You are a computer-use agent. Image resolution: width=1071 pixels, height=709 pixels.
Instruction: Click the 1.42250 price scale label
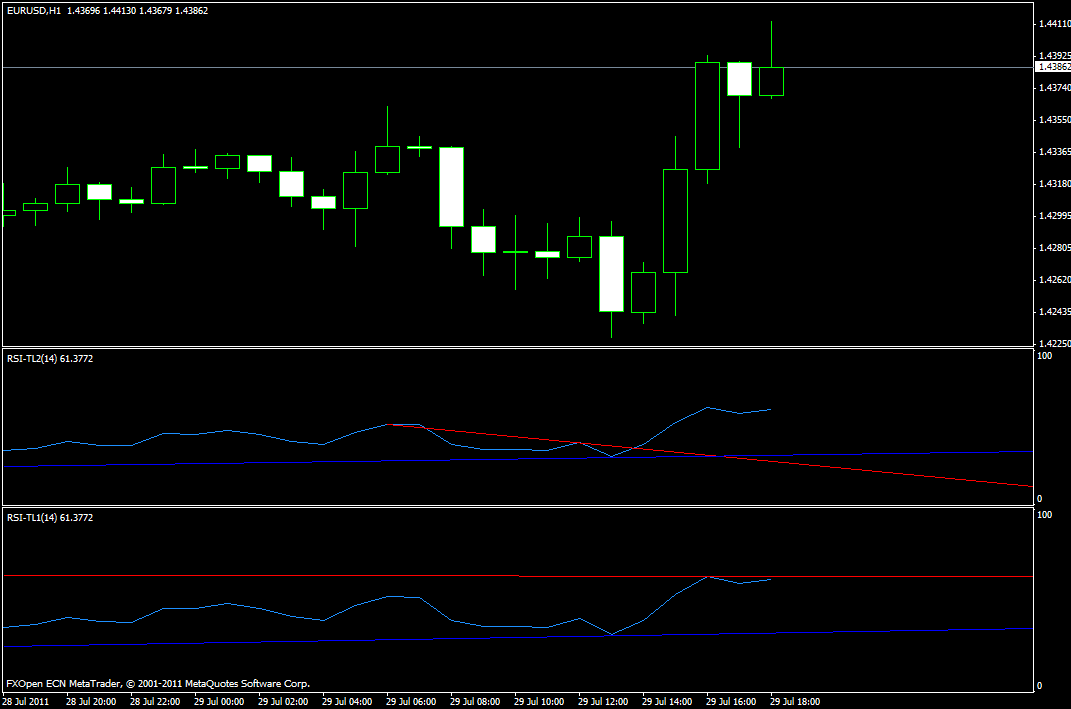[x=1053, y=343]
